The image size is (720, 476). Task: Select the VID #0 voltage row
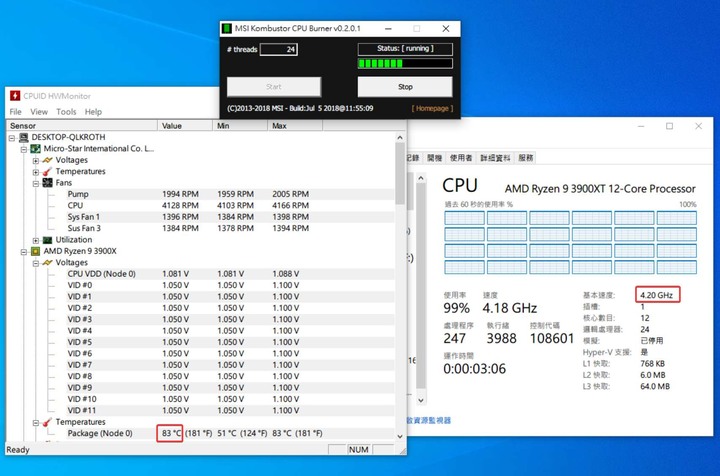pyautogui.click(x=230, y=285)
